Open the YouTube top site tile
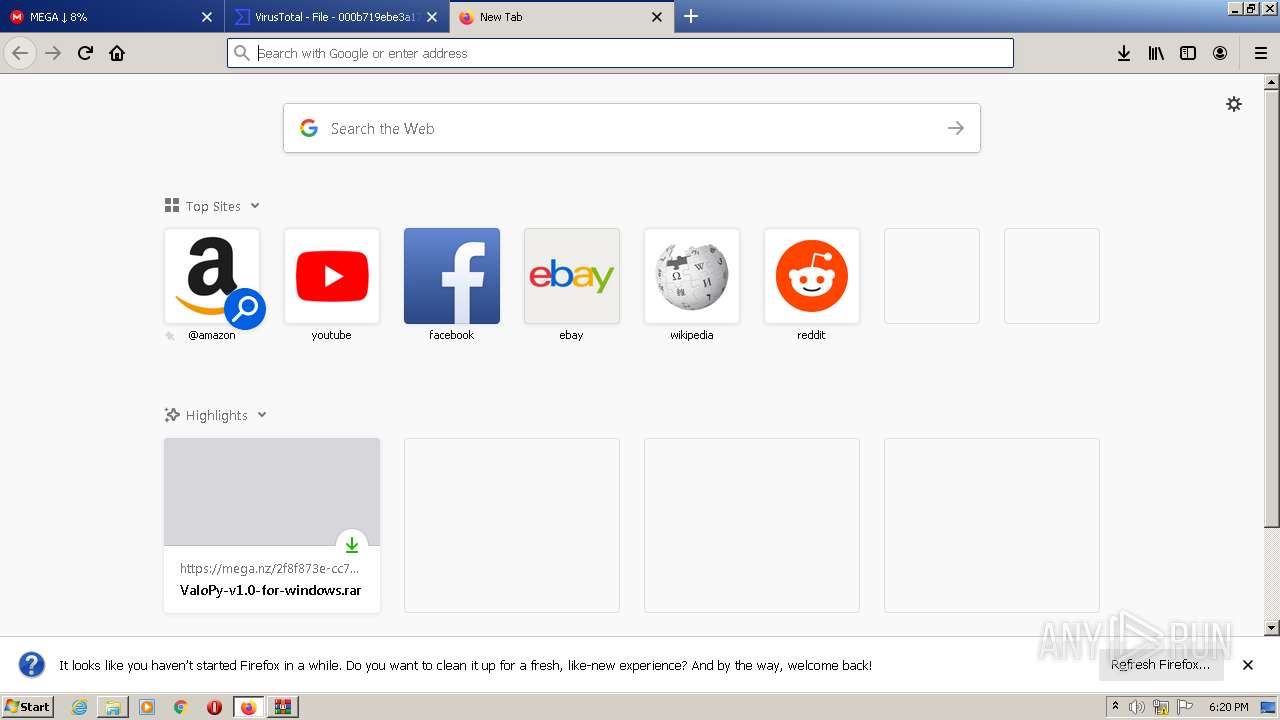 click(x=332, y=276)
